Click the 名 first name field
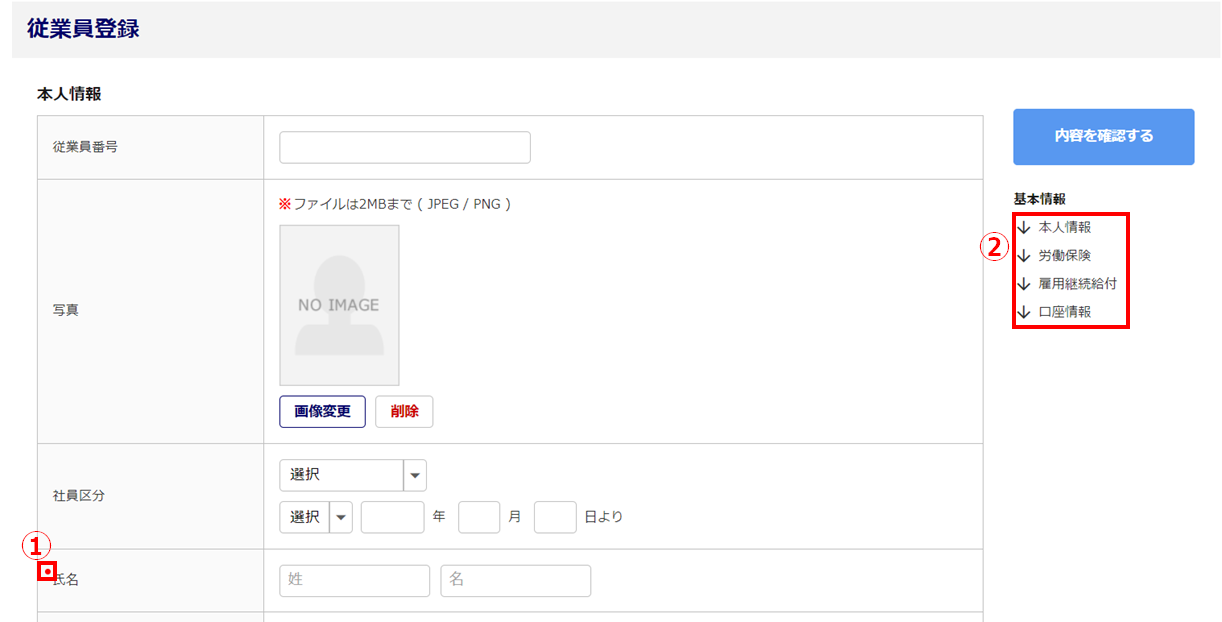 515,580
